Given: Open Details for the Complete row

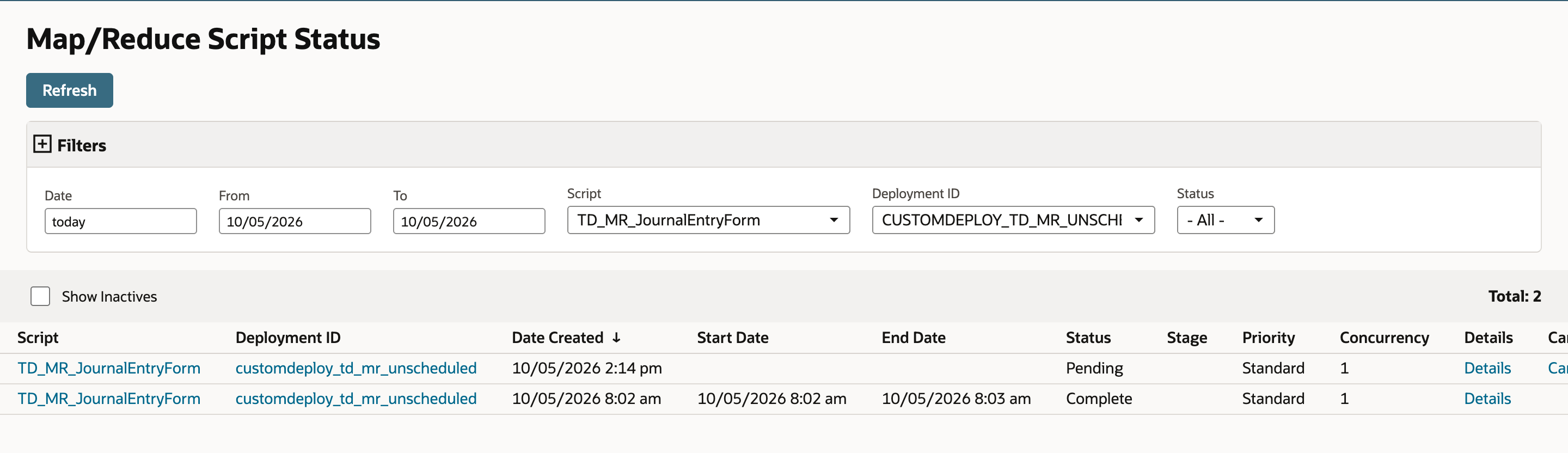Looking at the screenshot, I should (x=1487, y=399).
